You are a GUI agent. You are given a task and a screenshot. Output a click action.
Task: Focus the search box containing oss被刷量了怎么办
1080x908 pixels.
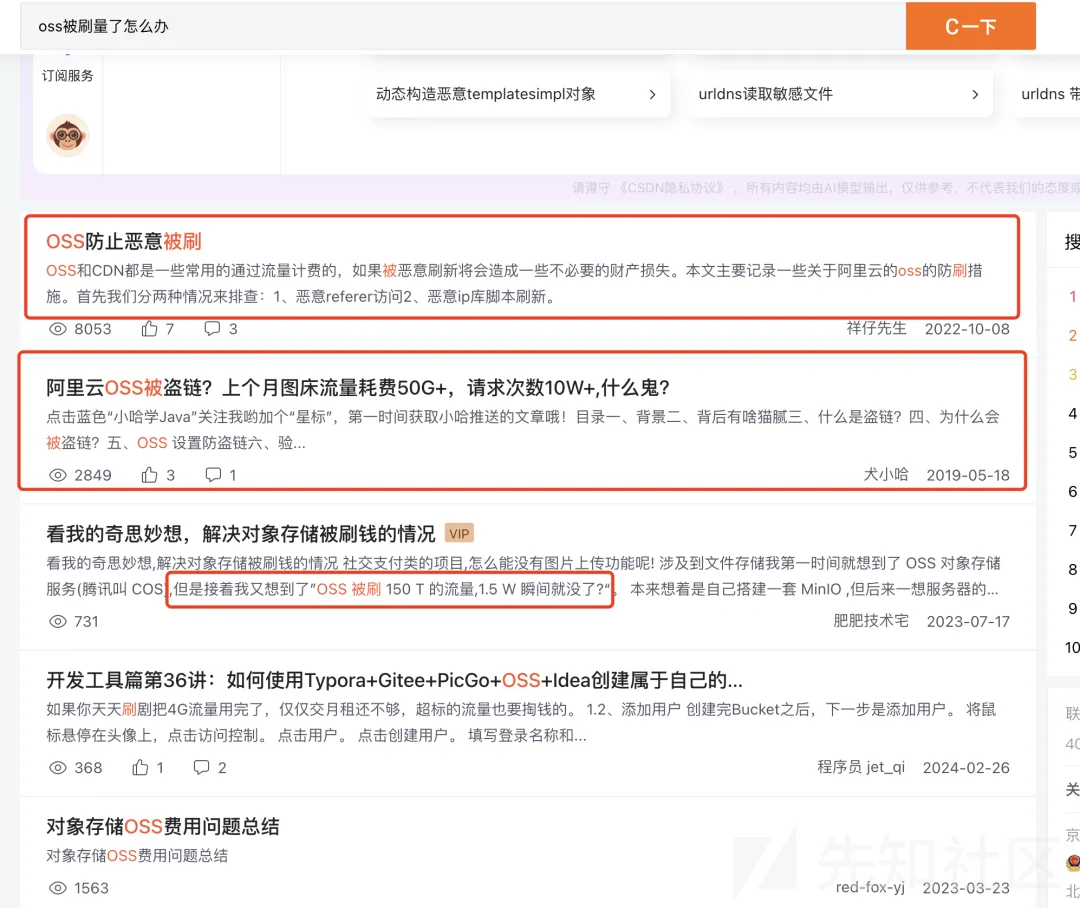[x=463, y=26]
